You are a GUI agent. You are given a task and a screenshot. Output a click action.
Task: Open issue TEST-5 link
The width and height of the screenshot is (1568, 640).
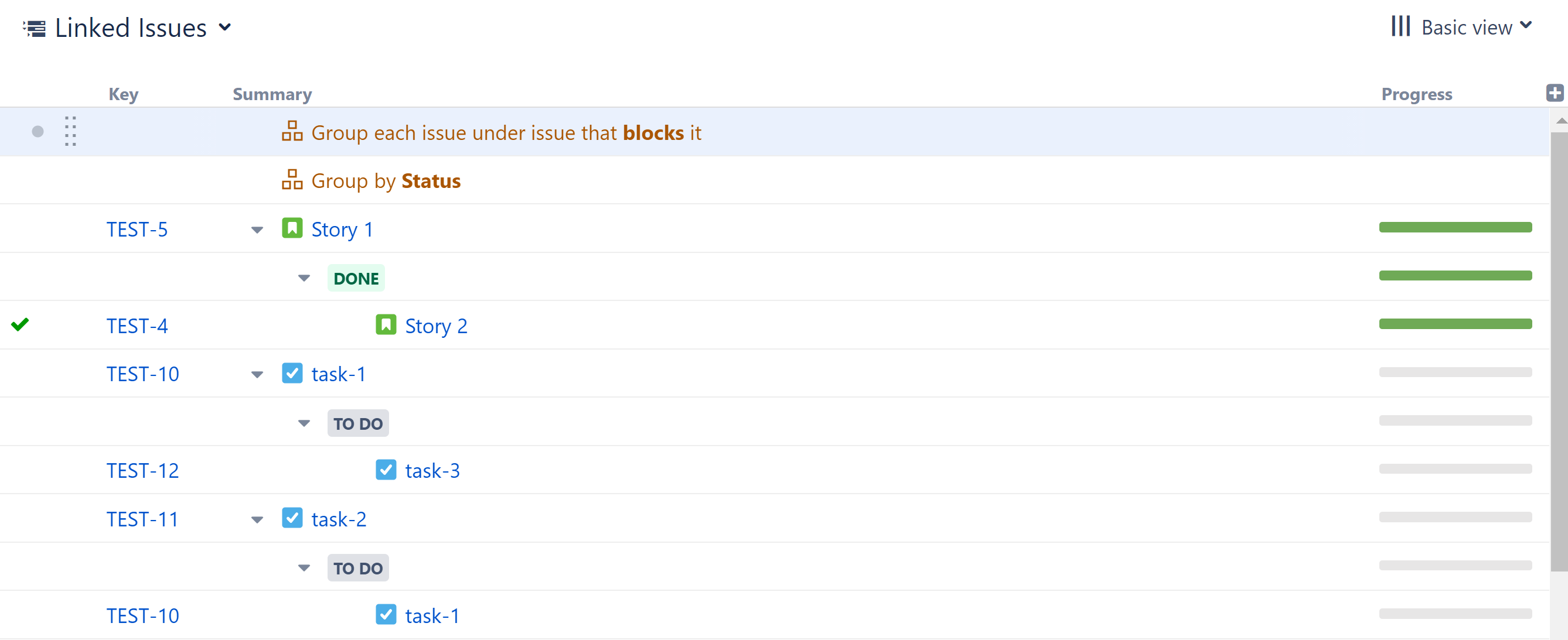137,230
